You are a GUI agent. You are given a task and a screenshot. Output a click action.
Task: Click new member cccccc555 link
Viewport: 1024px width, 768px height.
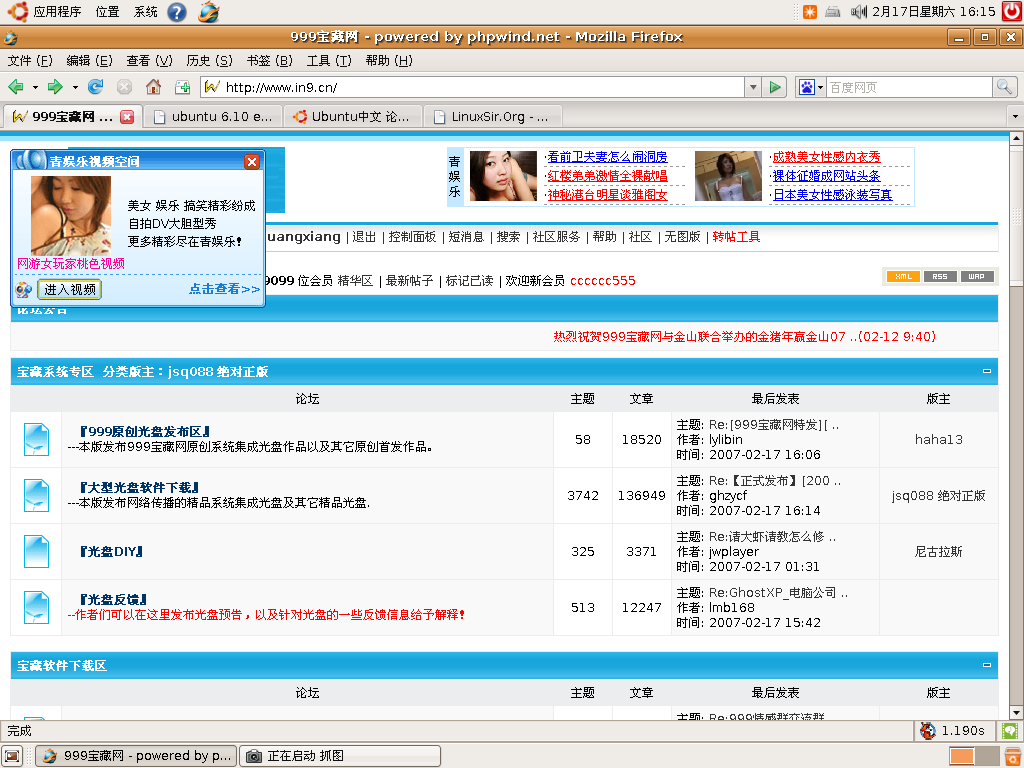click(602, 281)
